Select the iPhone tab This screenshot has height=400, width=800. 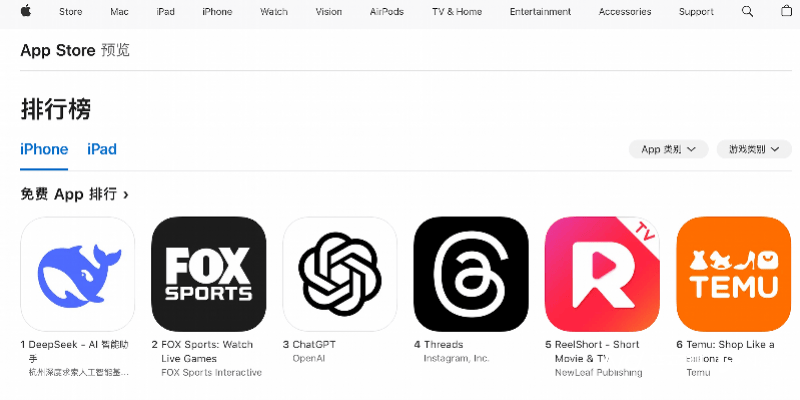click(44, 149)
